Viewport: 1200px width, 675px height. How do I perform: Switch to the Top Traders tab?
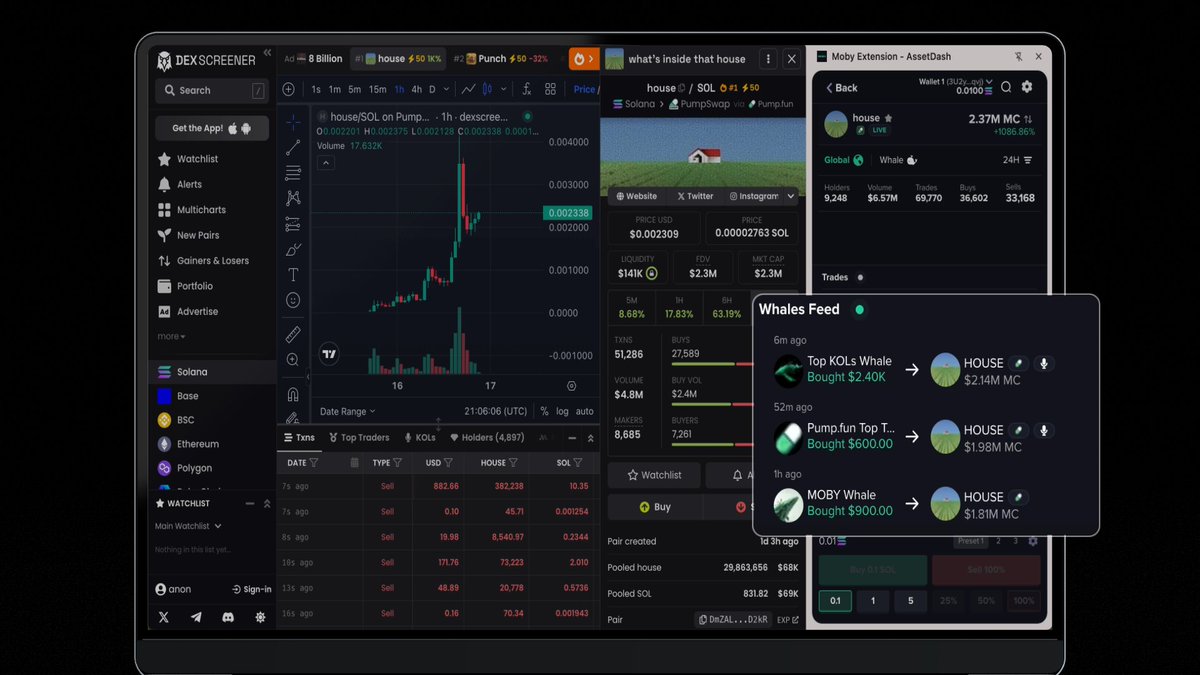[359, 438]
